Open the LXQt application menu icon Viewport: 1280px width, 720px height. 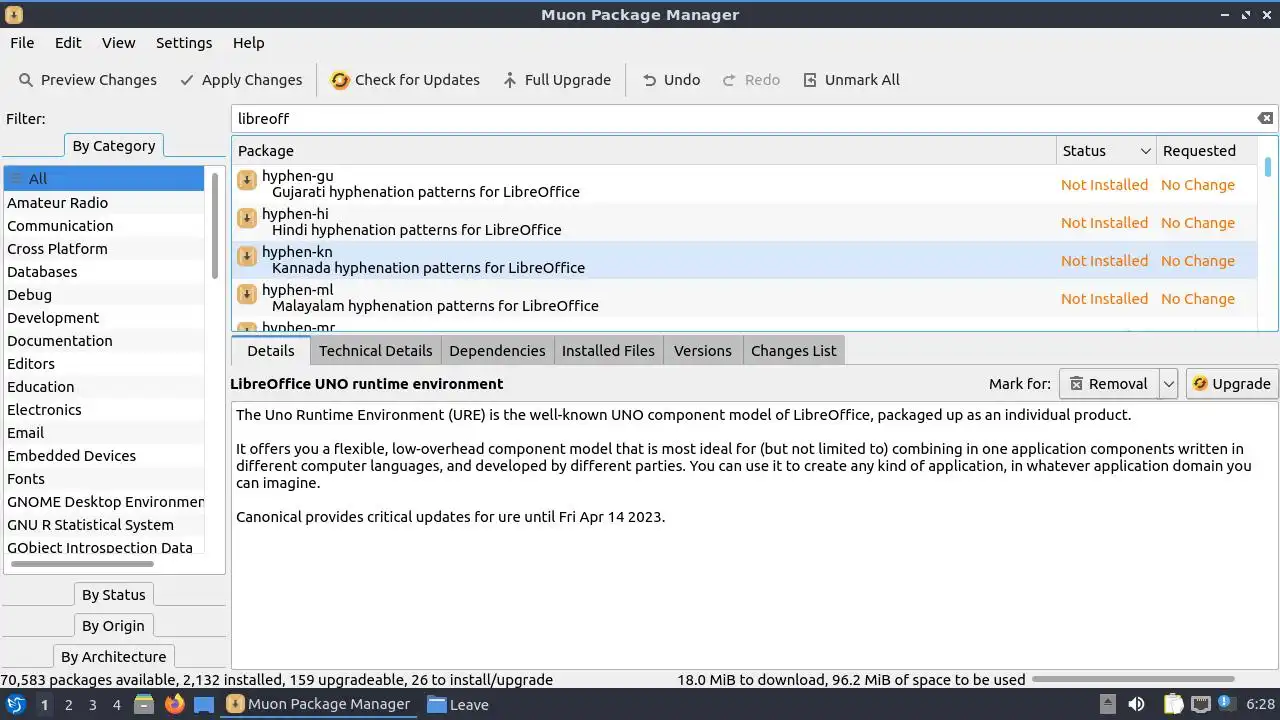[15, 704]
